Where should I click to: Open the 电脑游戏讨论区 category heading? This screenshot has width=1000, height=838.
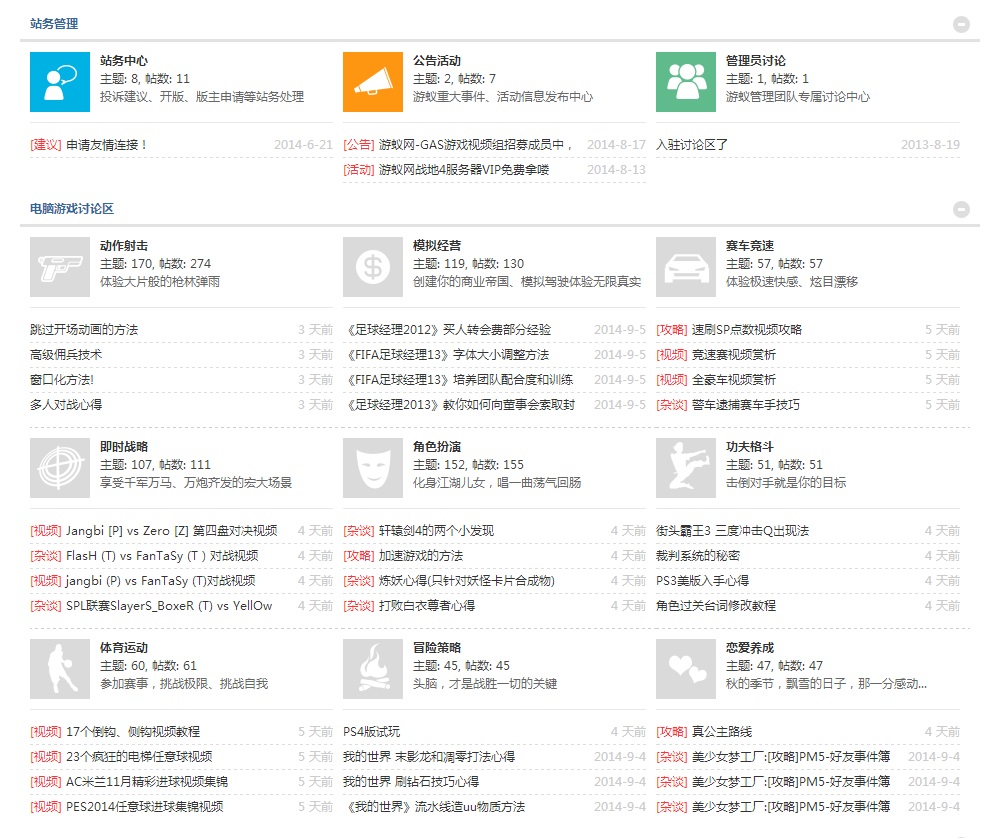pos(72,209)
